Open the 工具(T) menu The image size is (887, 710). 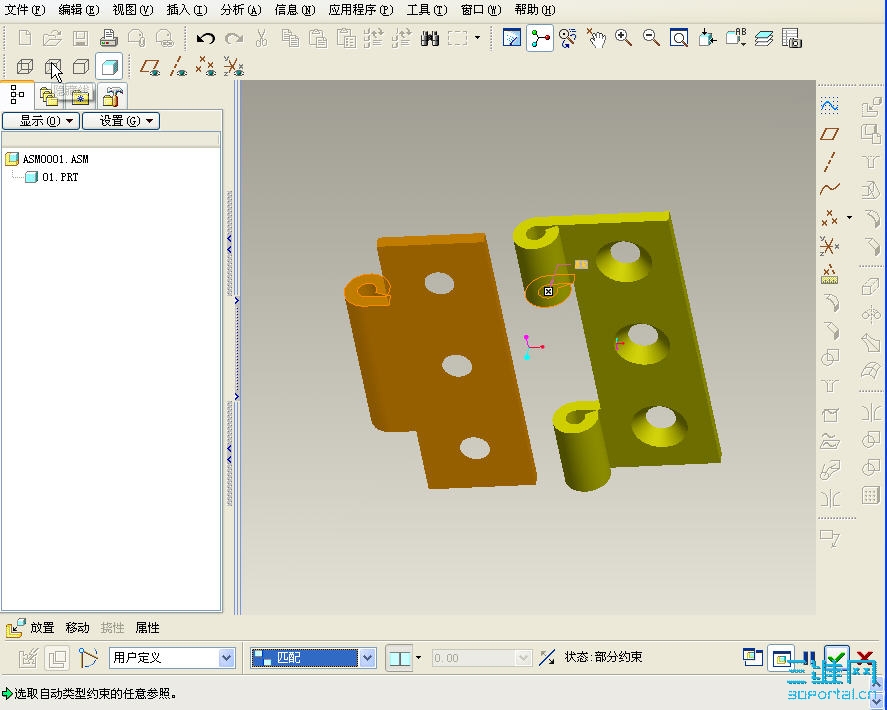tap(427, 10)
